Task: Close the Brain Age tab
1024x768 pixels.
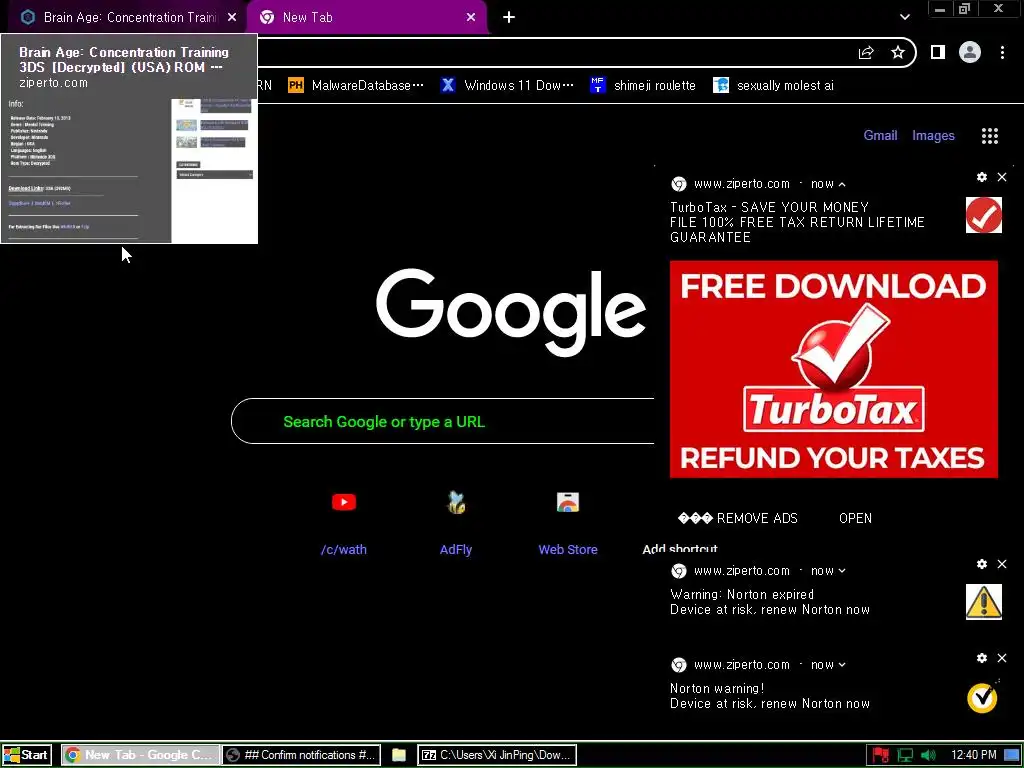Action: click(232, 18)
